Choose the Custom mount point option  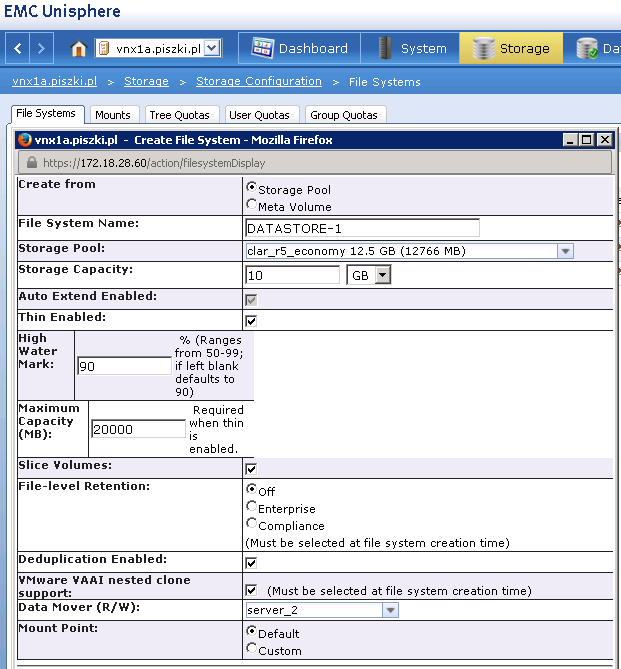(251, 649)
